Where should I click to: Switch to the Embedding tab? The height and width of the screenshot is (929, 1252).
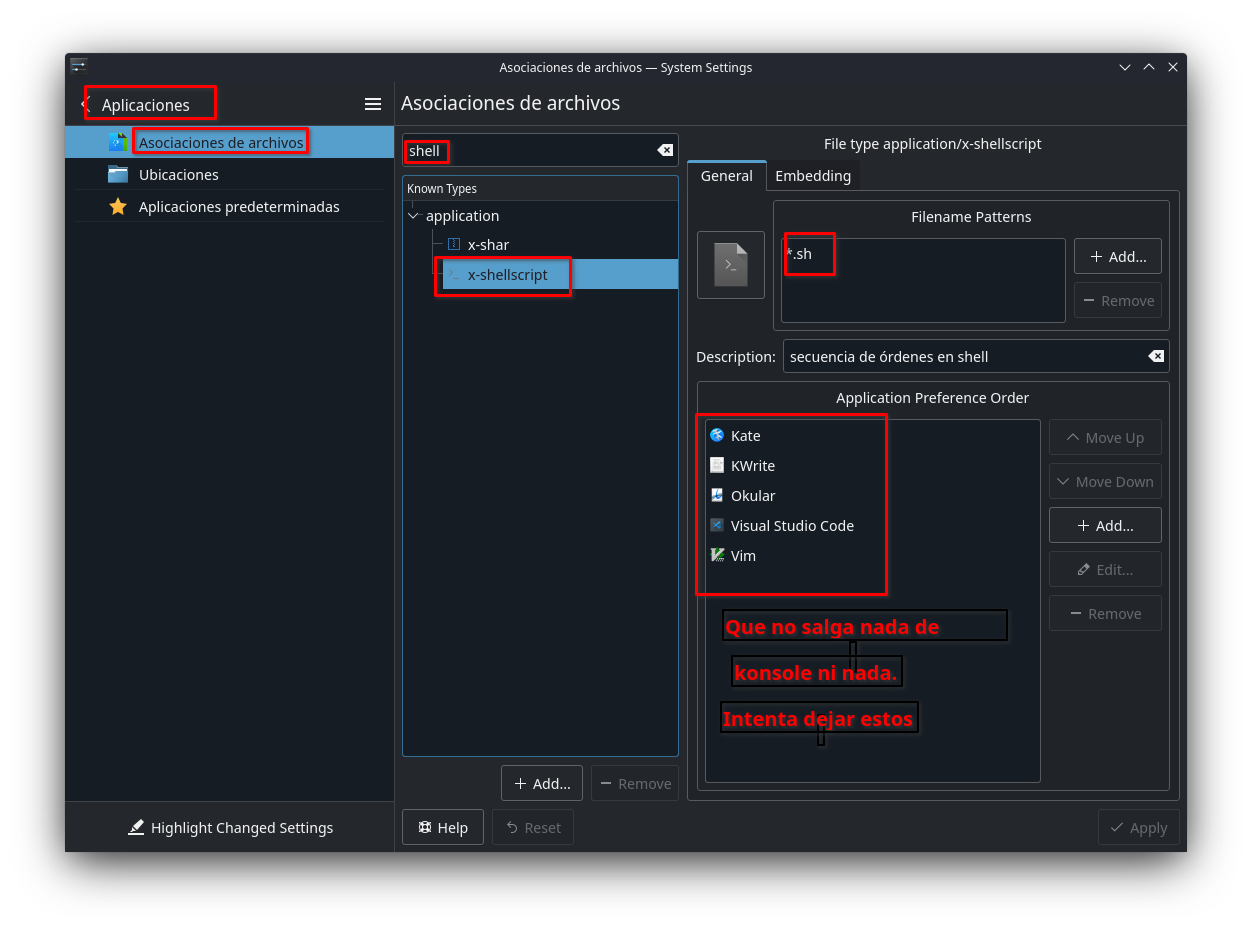click(813, 176)
